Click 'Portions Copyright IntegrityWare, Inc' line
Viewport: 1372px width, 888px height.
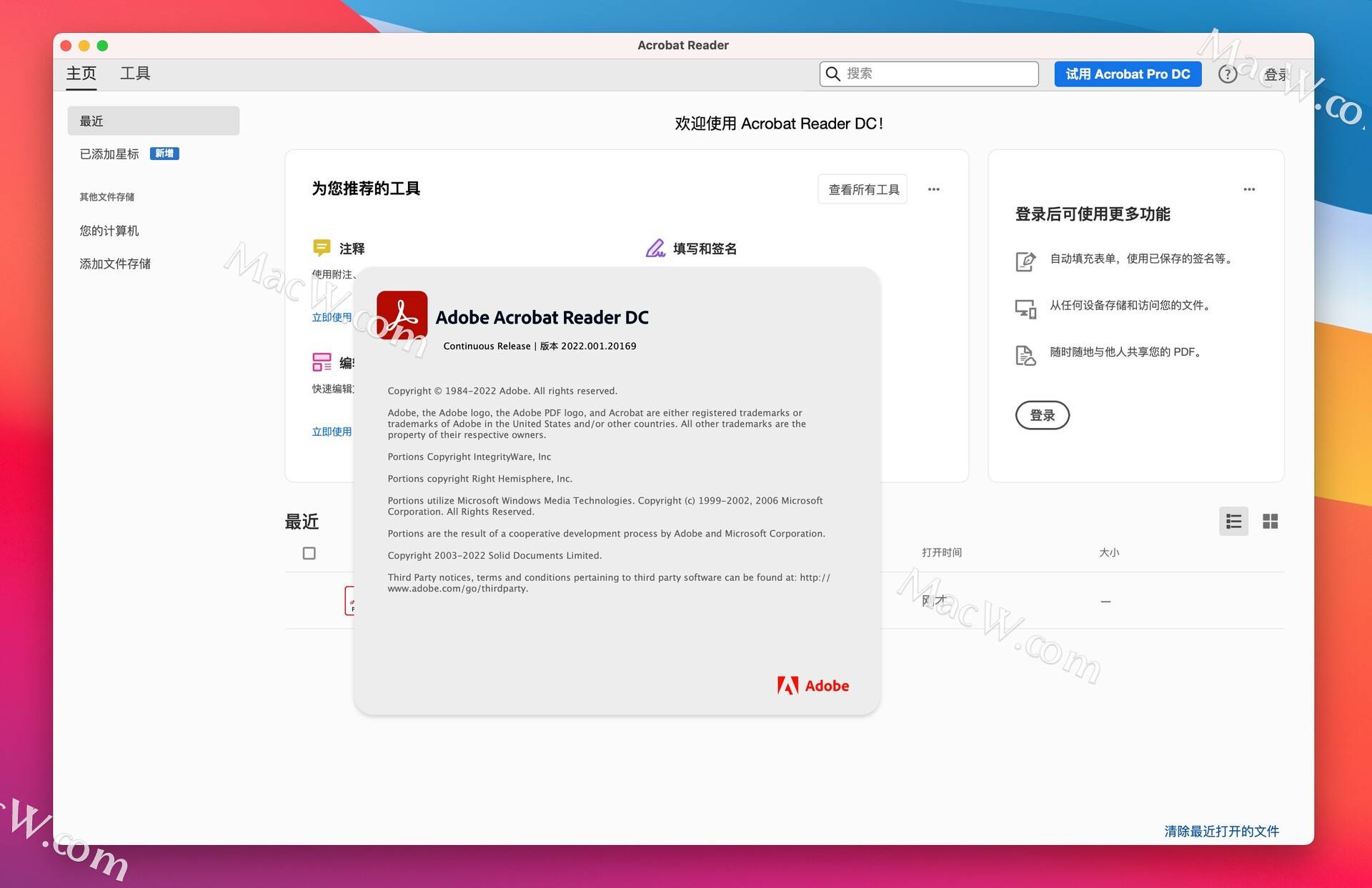tap(469, 457)
